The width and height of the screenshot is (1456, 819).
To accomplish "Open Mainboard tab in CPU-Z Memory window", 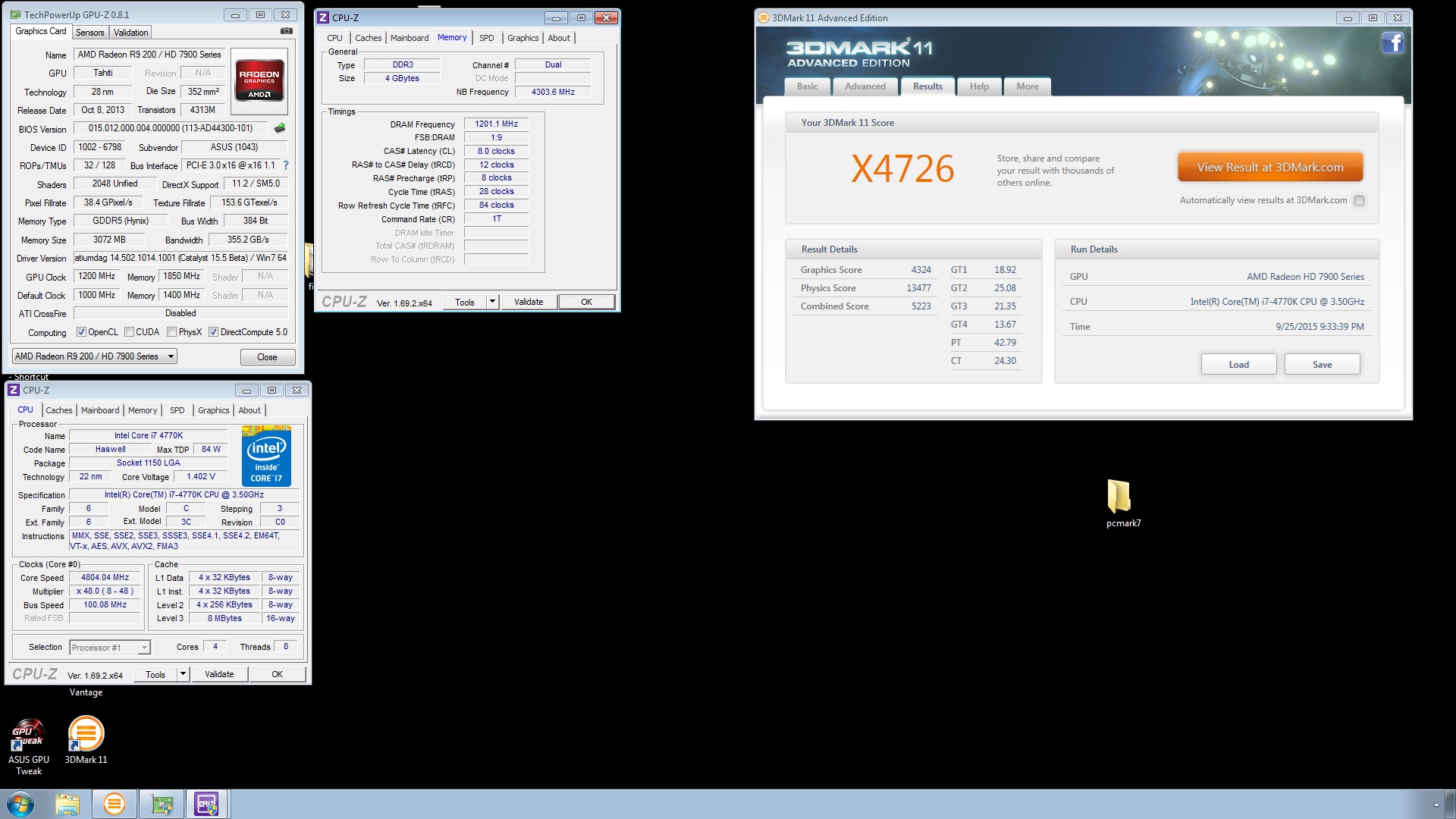I will coord(409,38).
